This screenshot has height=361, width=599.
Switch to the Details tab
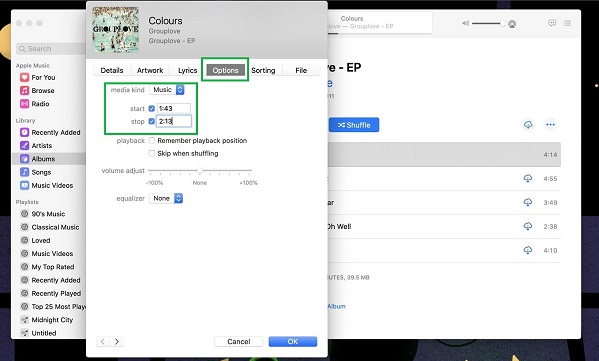(x=112, y=71)
